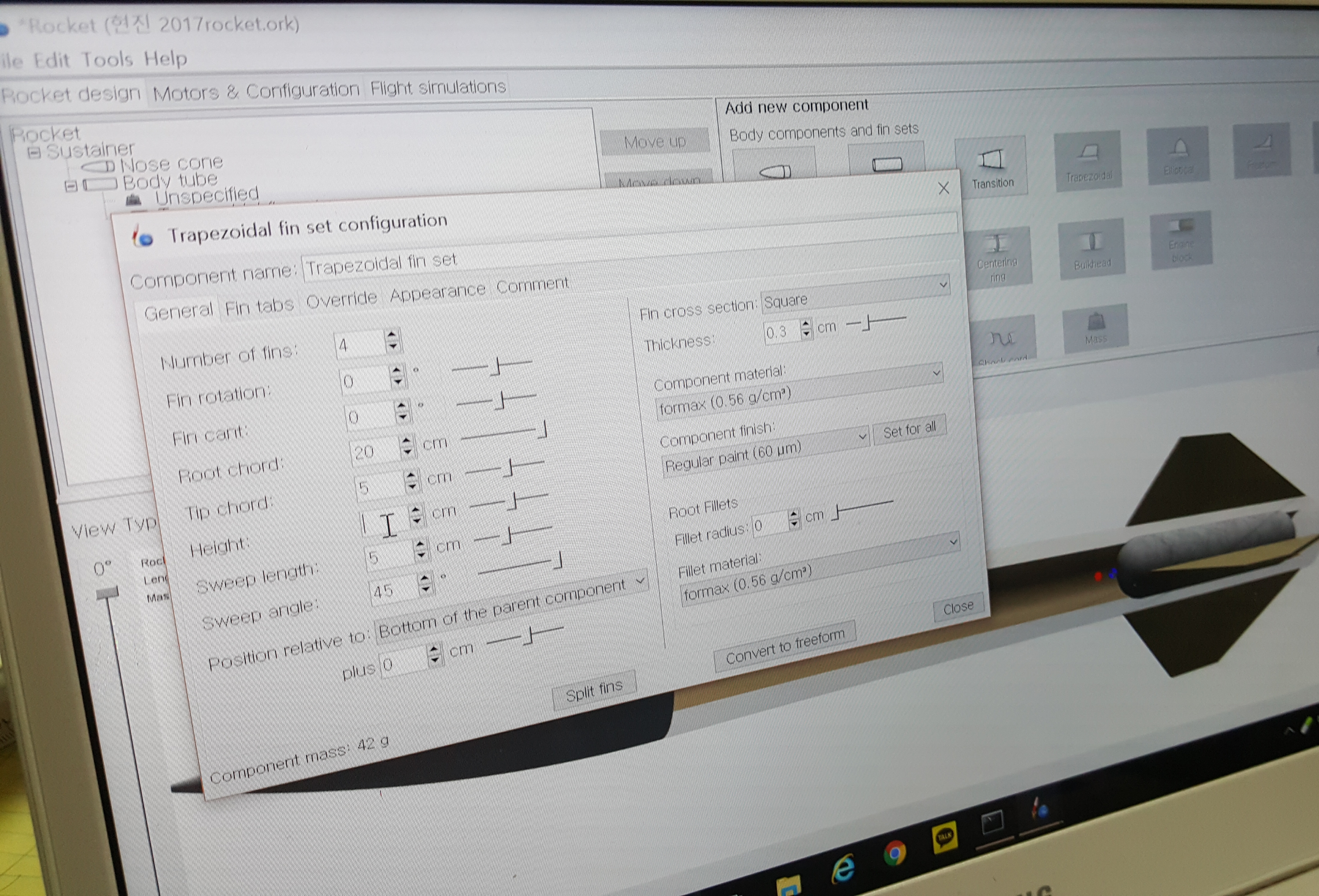This screenshot has height=896, width=1319.
Task: Open KakaoTalk from taskbar
Action: tap(944, 837)
